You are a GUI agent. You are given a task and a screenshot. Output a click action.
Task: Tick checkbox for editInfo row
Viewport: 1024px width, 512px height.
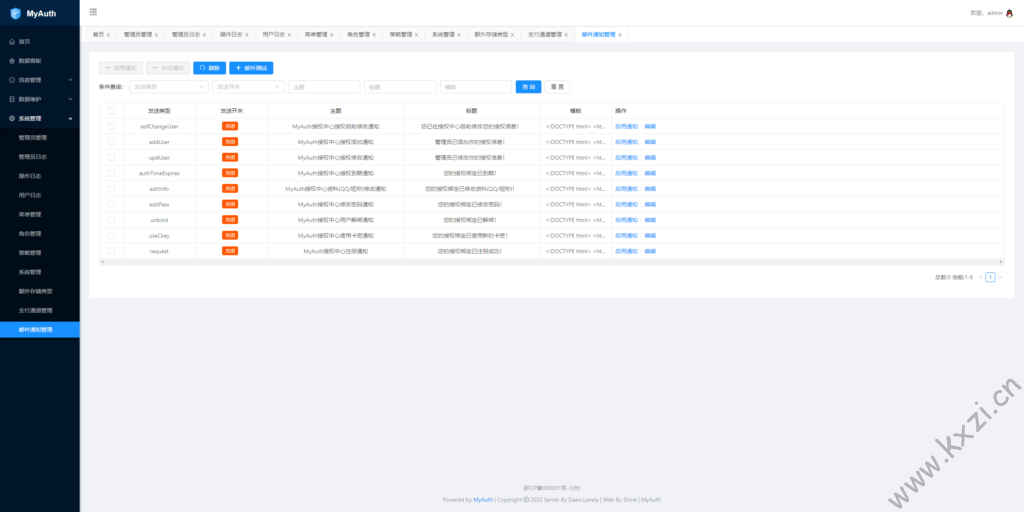coord(111,189)
